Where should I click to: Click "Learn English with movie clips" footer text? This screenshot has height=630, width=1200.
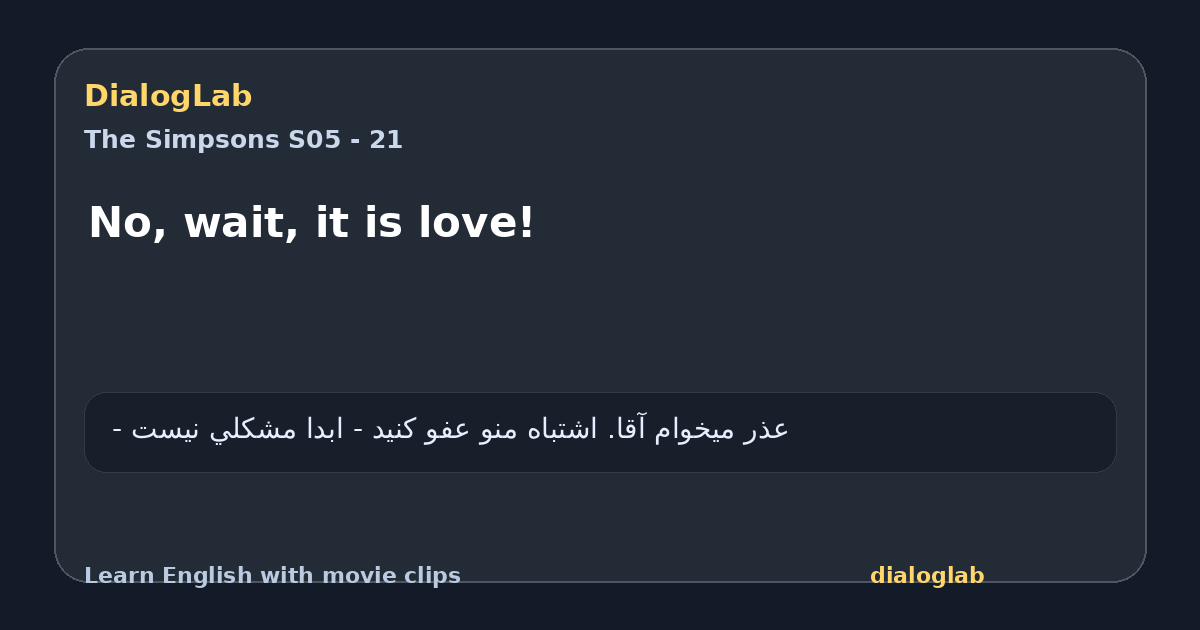(x=272, y=576)
